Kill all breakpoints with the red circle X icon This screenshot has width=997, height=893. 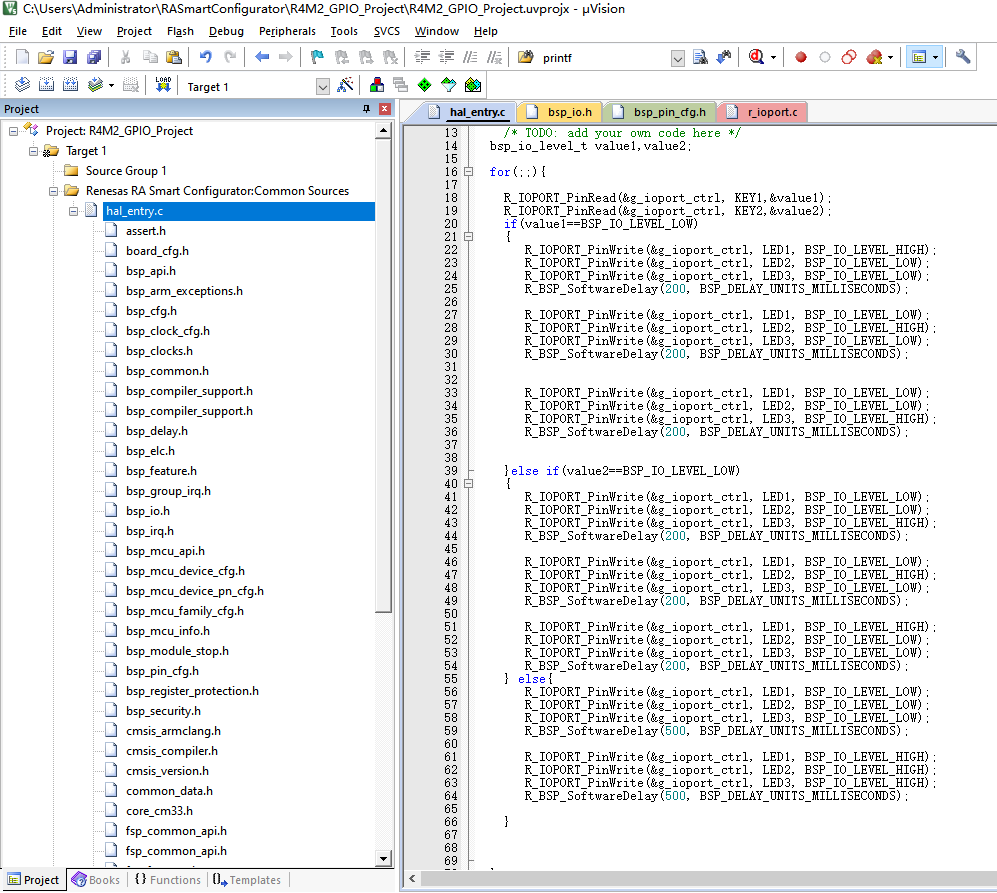tap(874, 57)
